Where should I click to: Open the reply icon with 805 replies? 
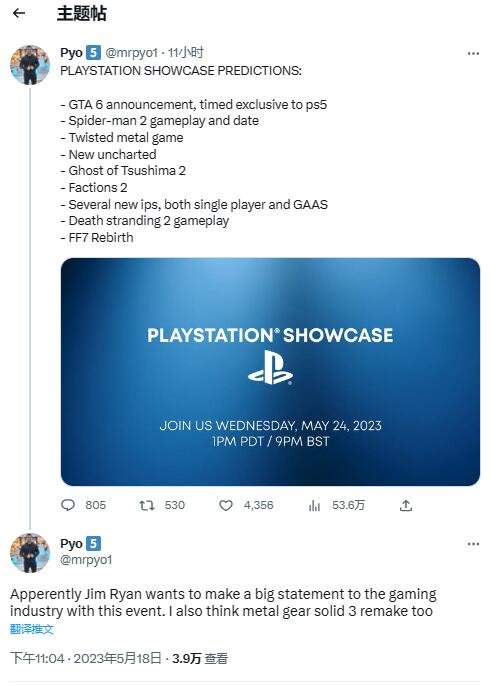tap(68, 505)
